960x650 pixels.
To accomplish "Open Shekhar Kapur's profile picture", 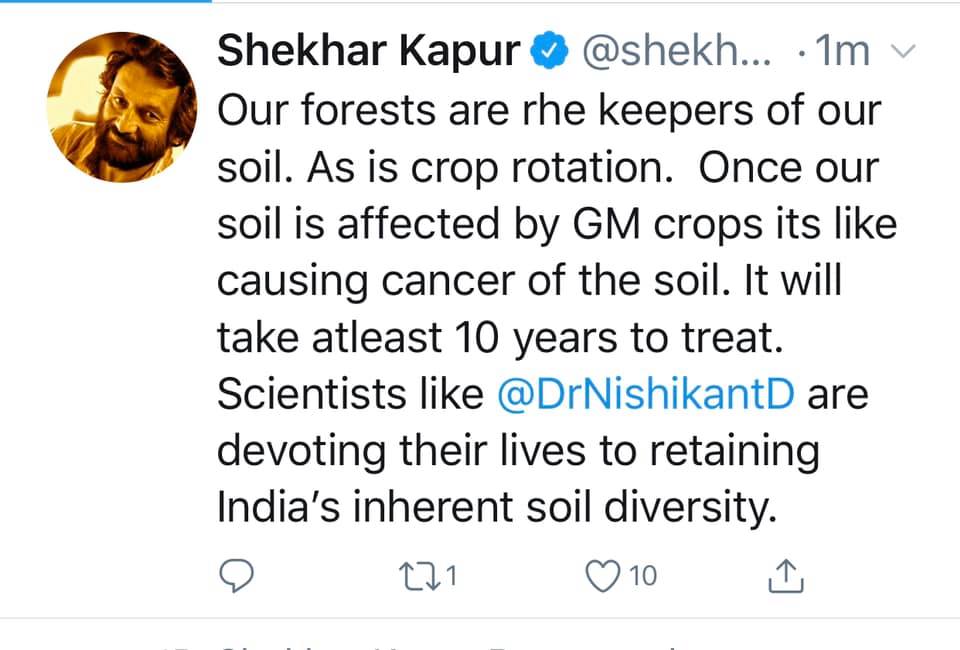I will pos(122,107).
